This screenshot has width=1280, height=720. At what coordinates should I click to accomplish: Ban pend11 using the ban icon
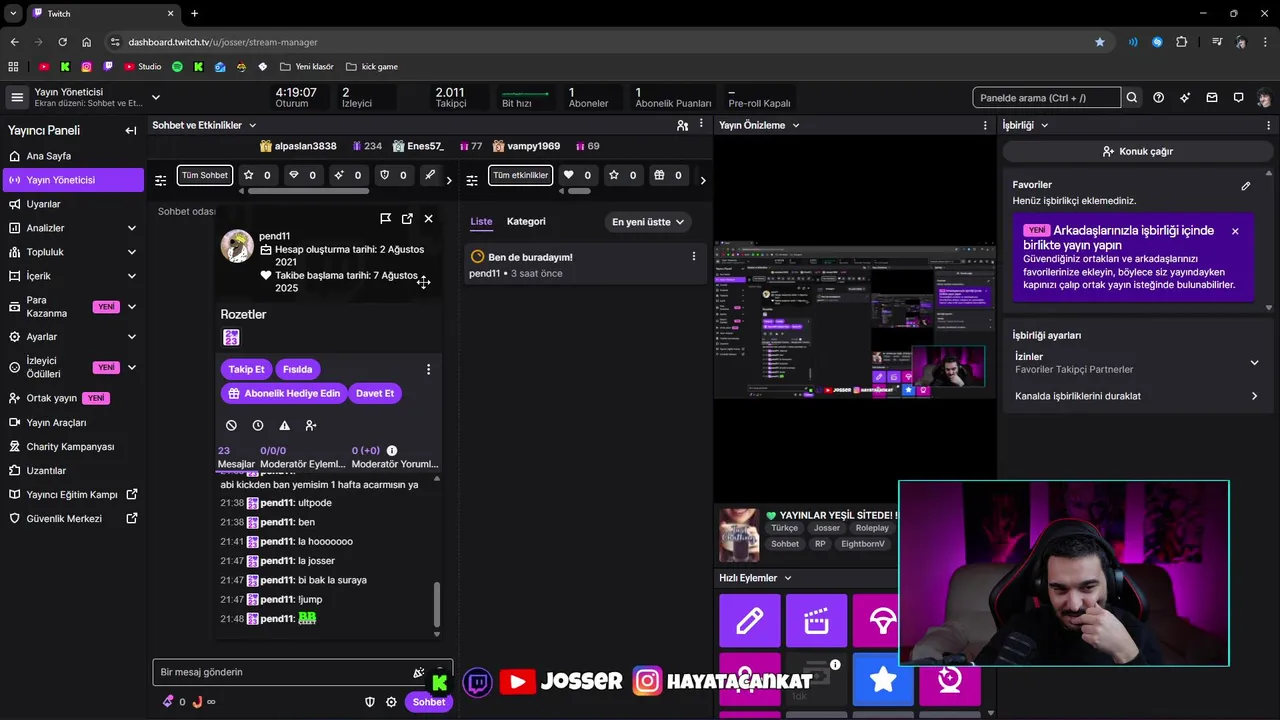232,425
